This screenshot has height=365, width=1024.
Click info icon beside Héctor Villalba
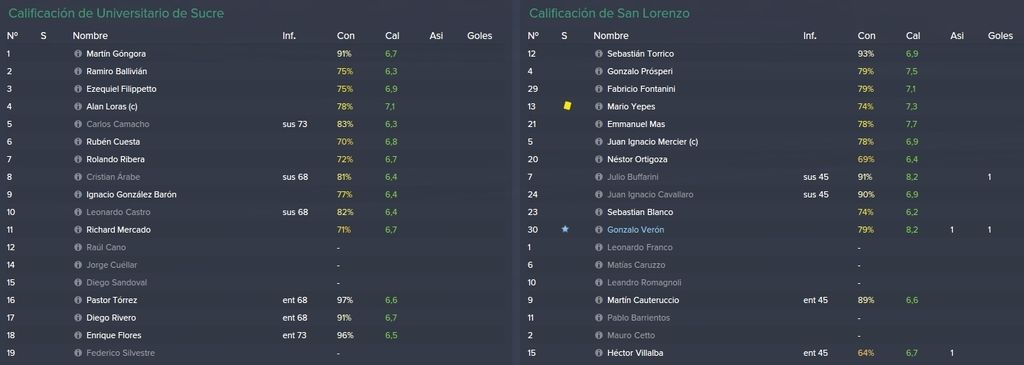click(599, 353)
